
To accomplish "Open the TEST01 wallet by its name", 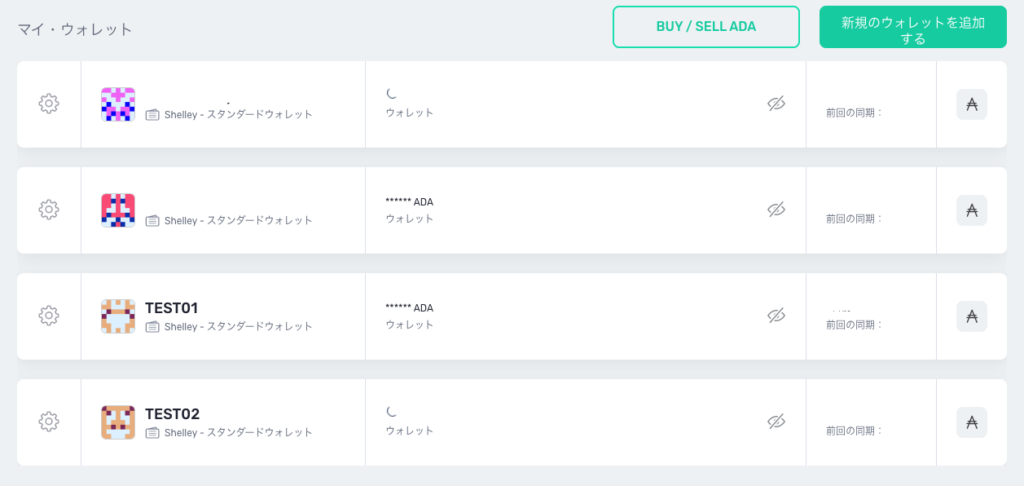I will click(x=171, y=307).
